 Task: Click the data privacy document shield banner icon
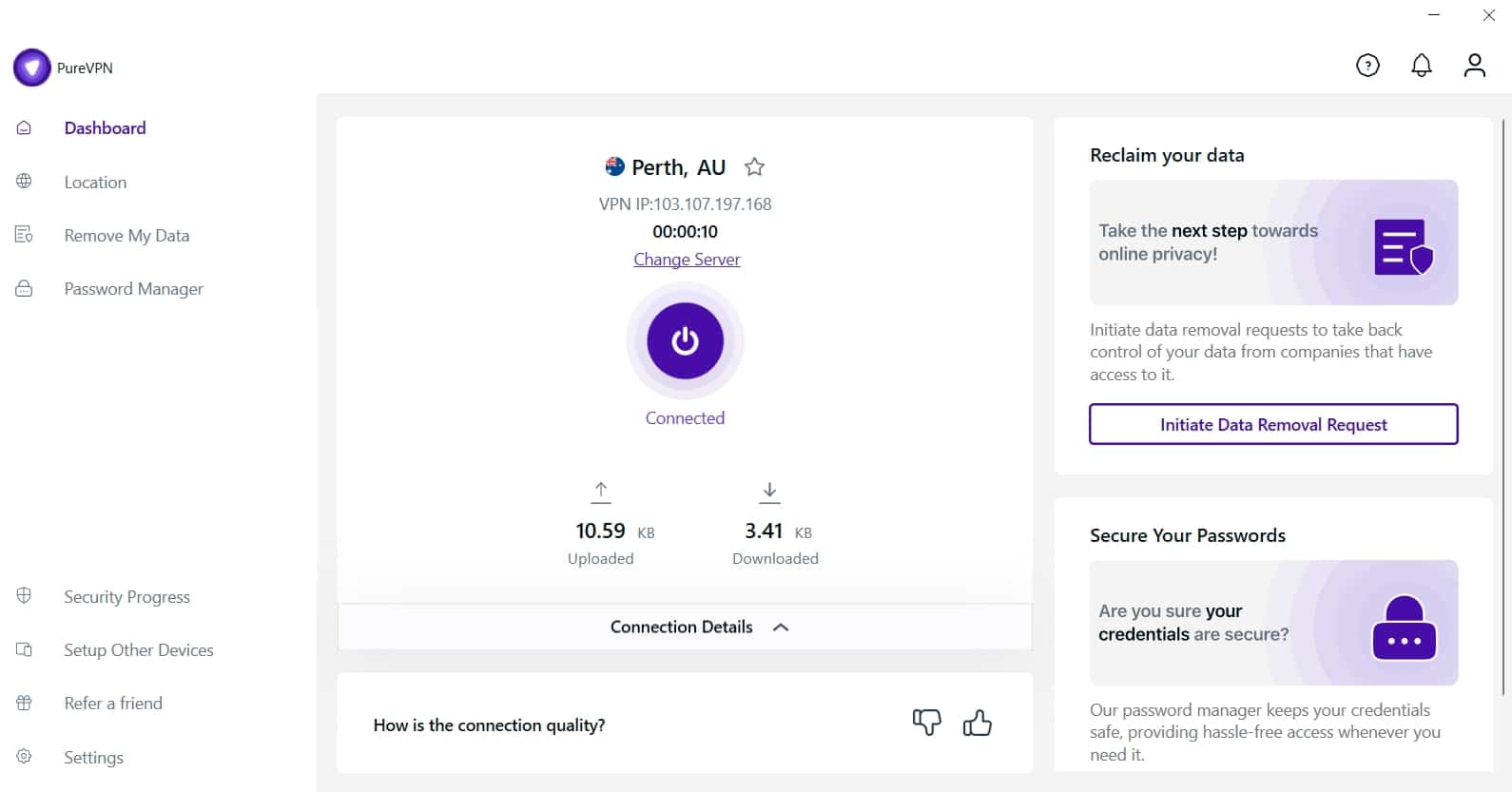(1403, 246)
